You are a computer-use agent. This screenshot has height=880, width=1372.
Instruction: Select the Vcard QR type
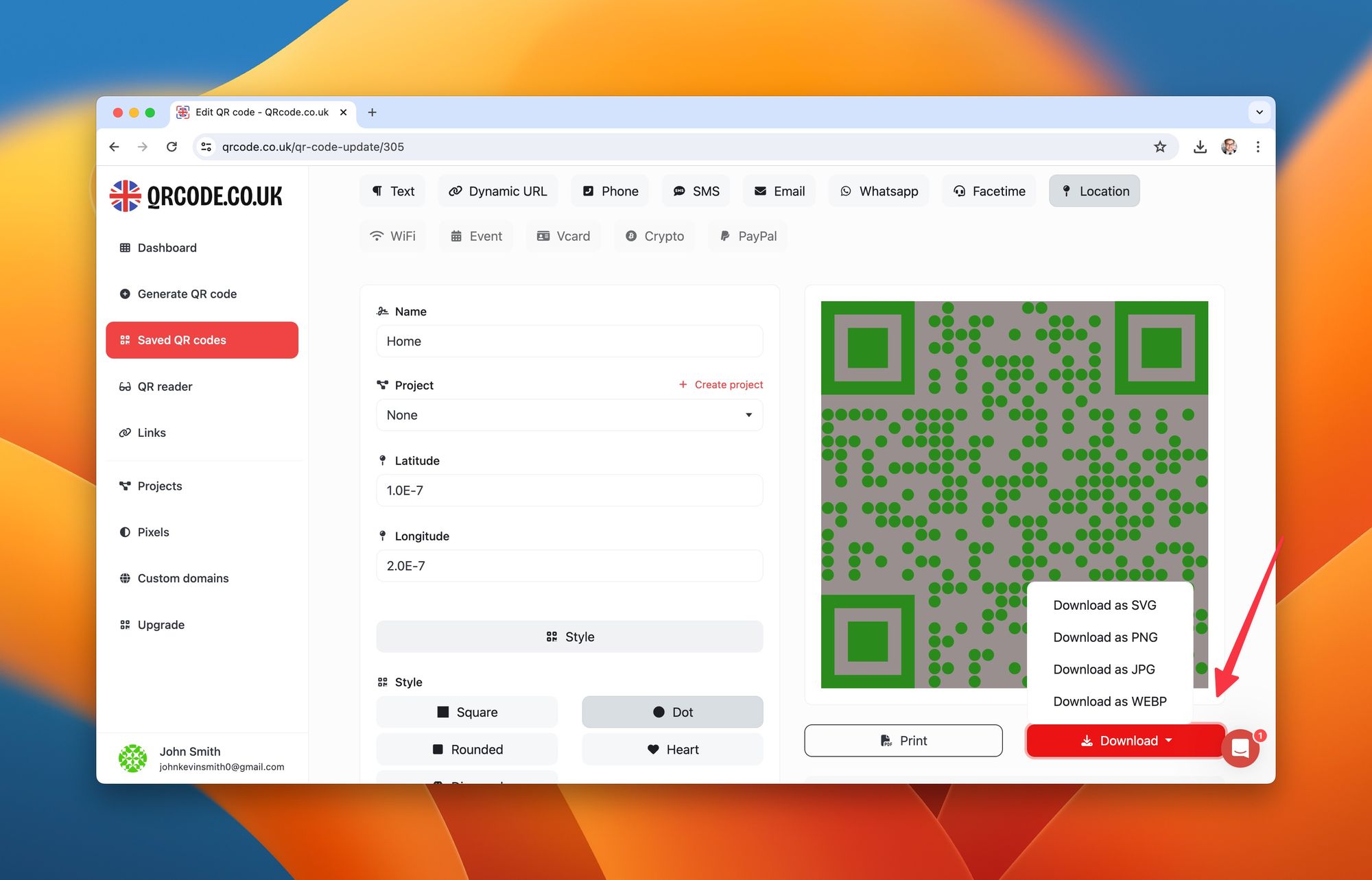coord(563,236)
